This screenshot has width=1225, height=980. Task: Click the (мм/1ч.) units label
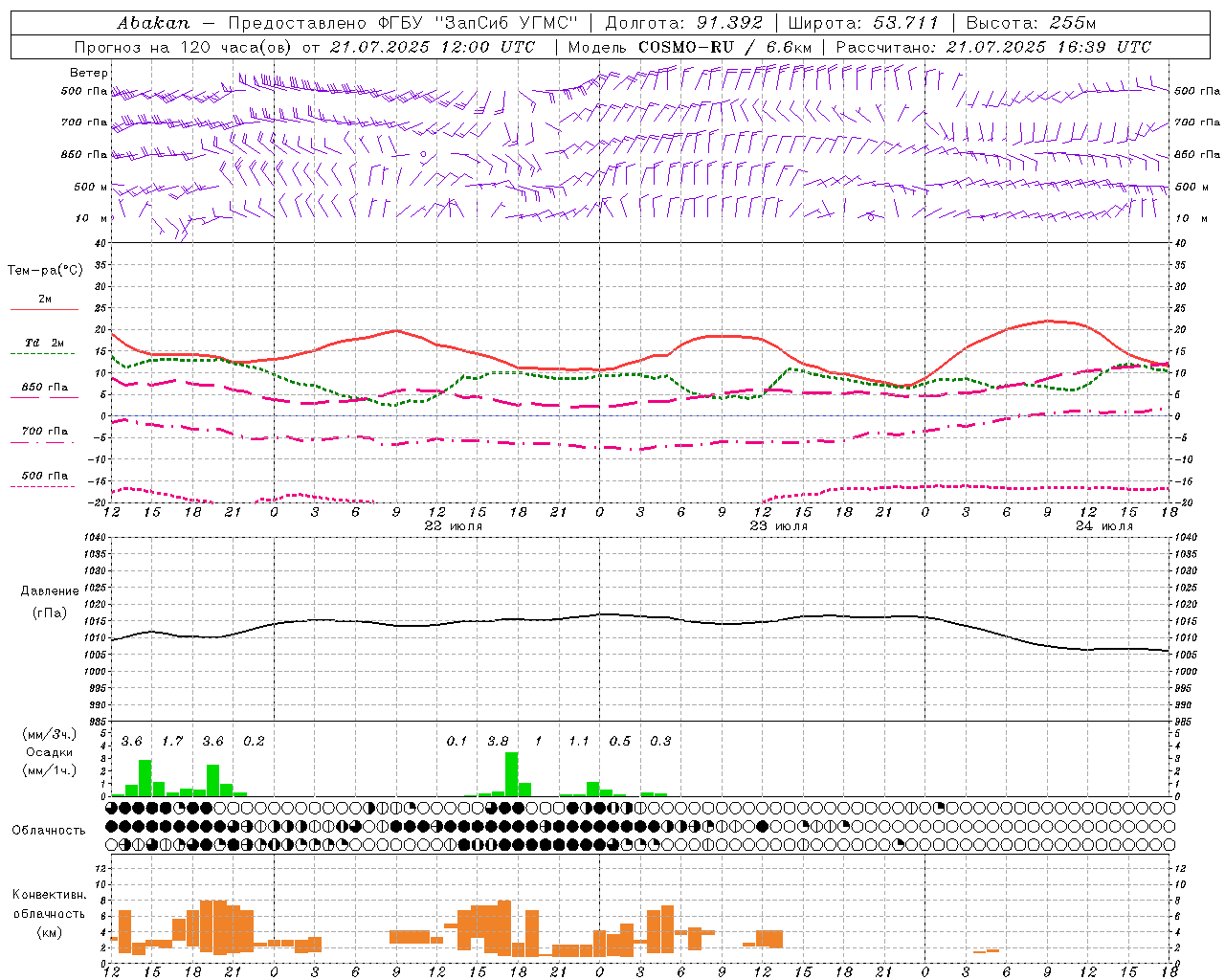[49, 769]
